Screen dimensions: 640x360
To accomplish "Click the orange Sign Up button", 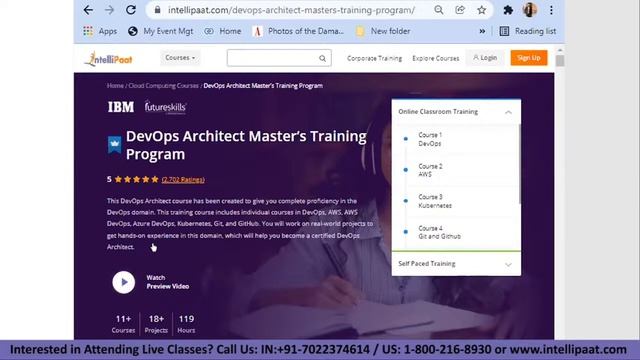I will point(529,58).
